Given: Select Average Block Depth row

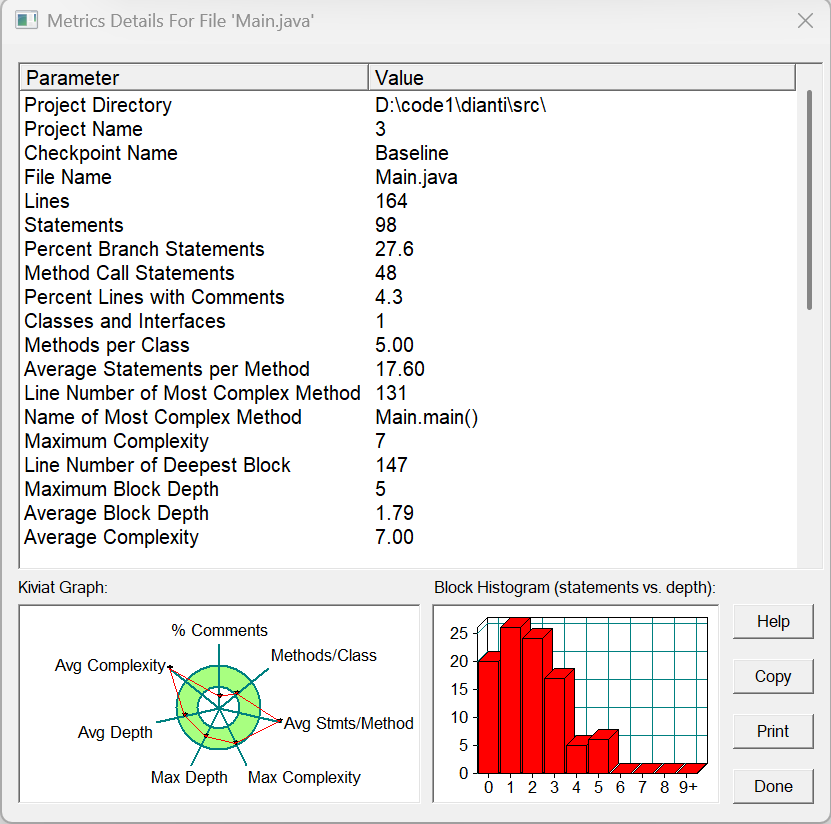Looking at the screenshot, I should coord(408,513).
